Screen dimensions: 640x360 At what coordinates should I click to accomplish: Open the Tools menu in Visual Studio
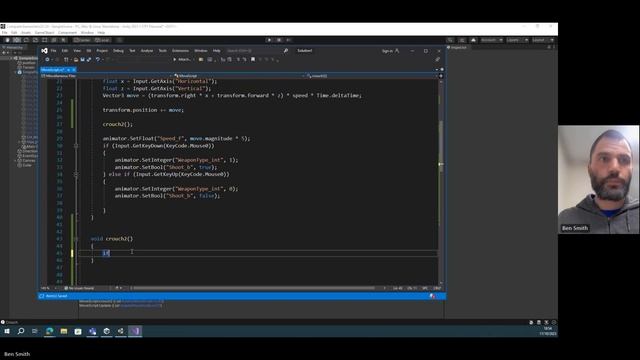[x=162, y=51]
